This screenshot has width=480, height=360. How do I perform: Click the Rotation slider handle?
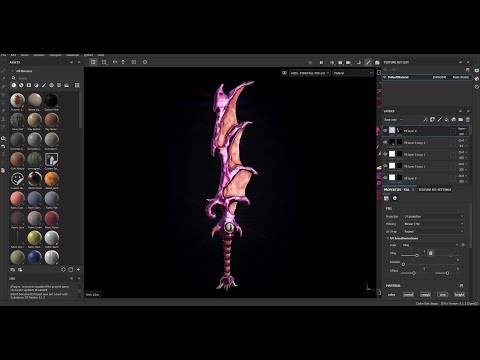coord(403,264)
